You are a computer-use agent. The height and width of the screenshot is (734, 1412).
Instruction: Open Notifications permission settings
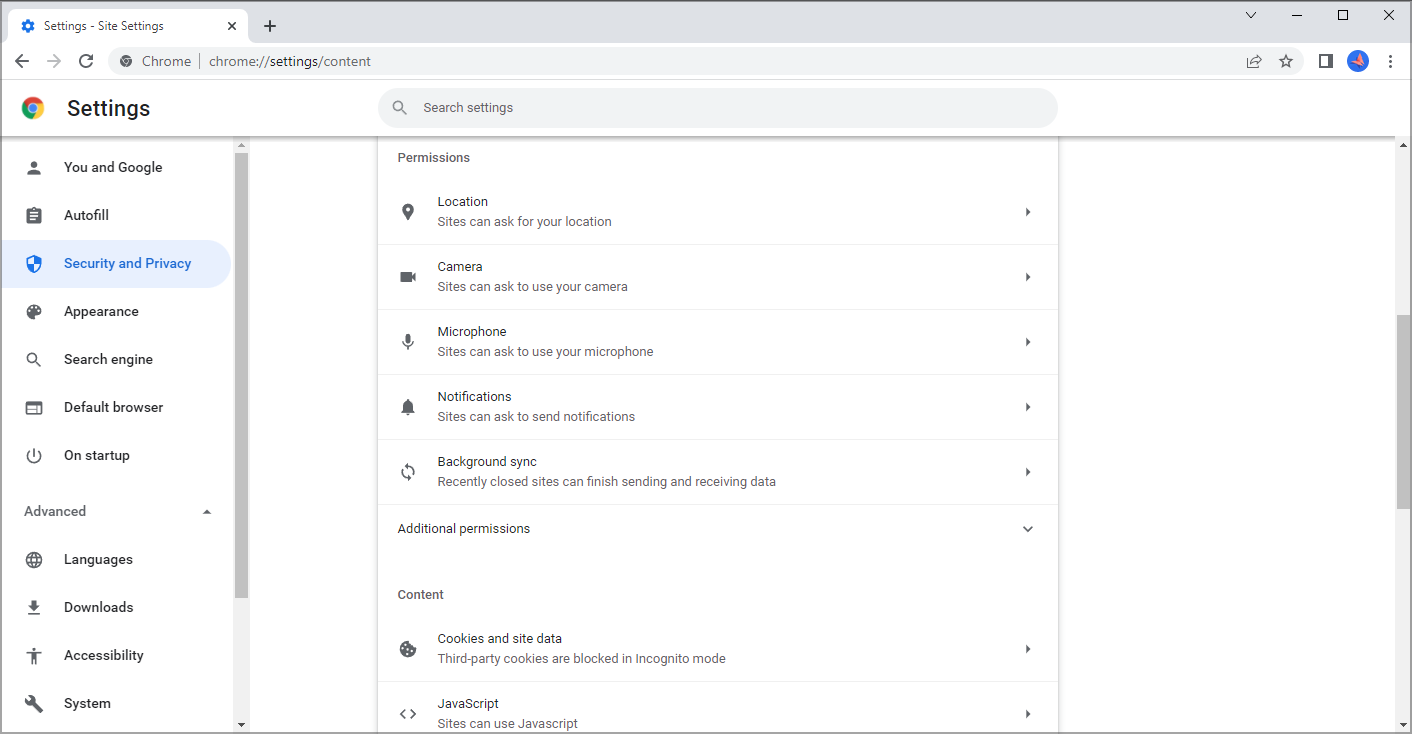click(x=717, y=407)
